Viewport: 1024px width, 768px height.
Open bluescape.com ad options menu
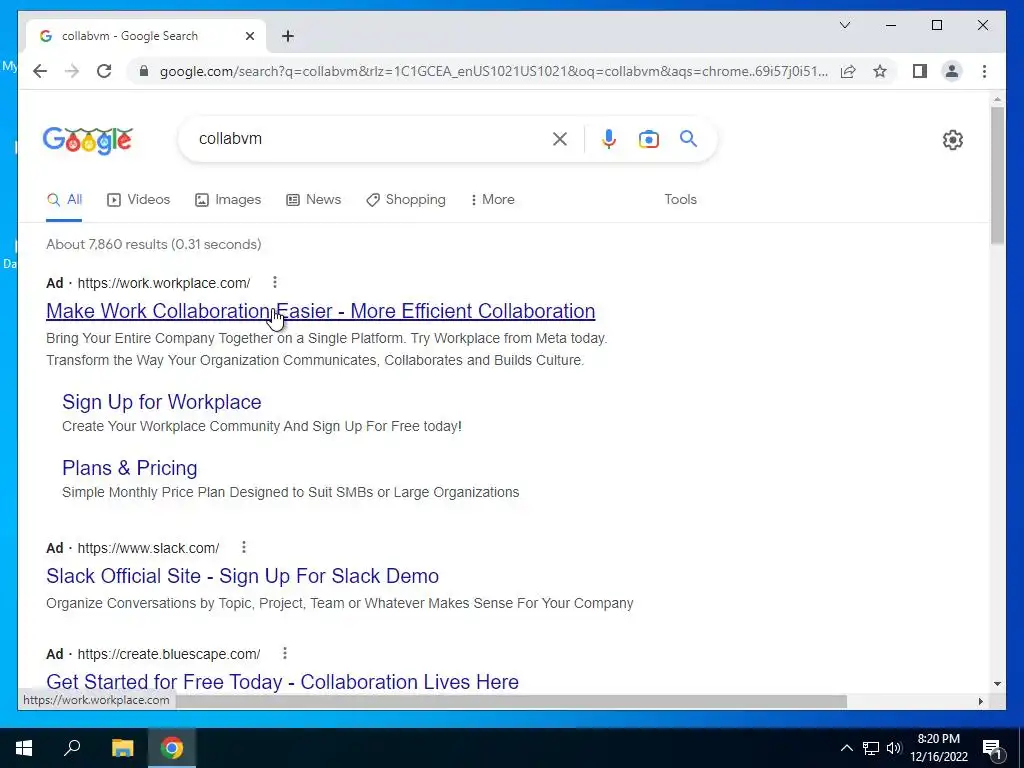tap(284, 653)
